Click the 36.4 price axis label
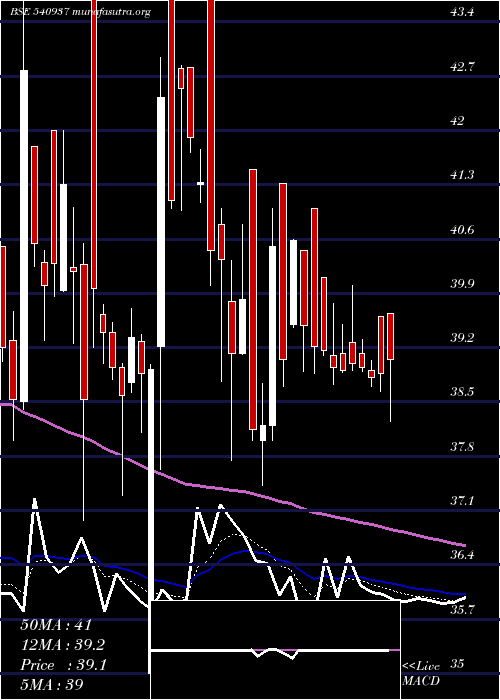 point(462,555)
